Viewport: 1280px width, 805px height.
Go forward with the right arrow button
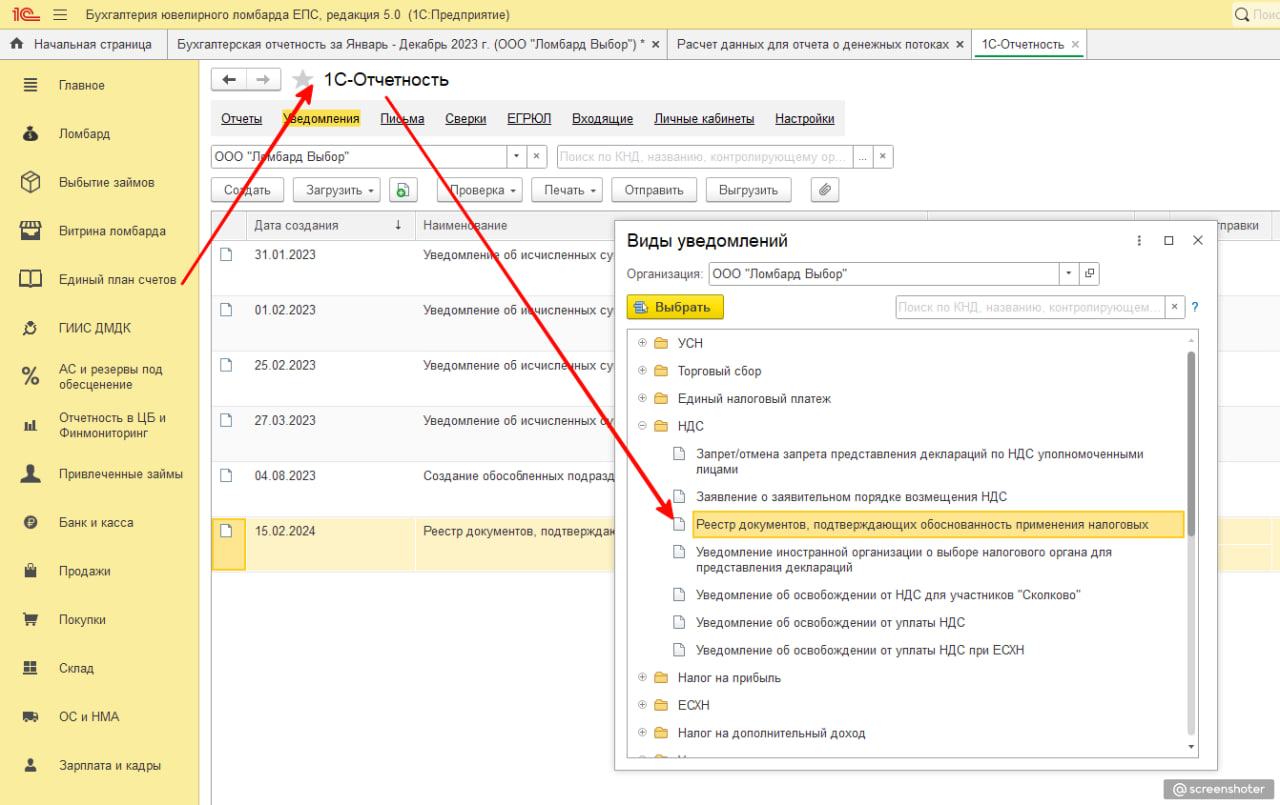[x=263, y=79]
